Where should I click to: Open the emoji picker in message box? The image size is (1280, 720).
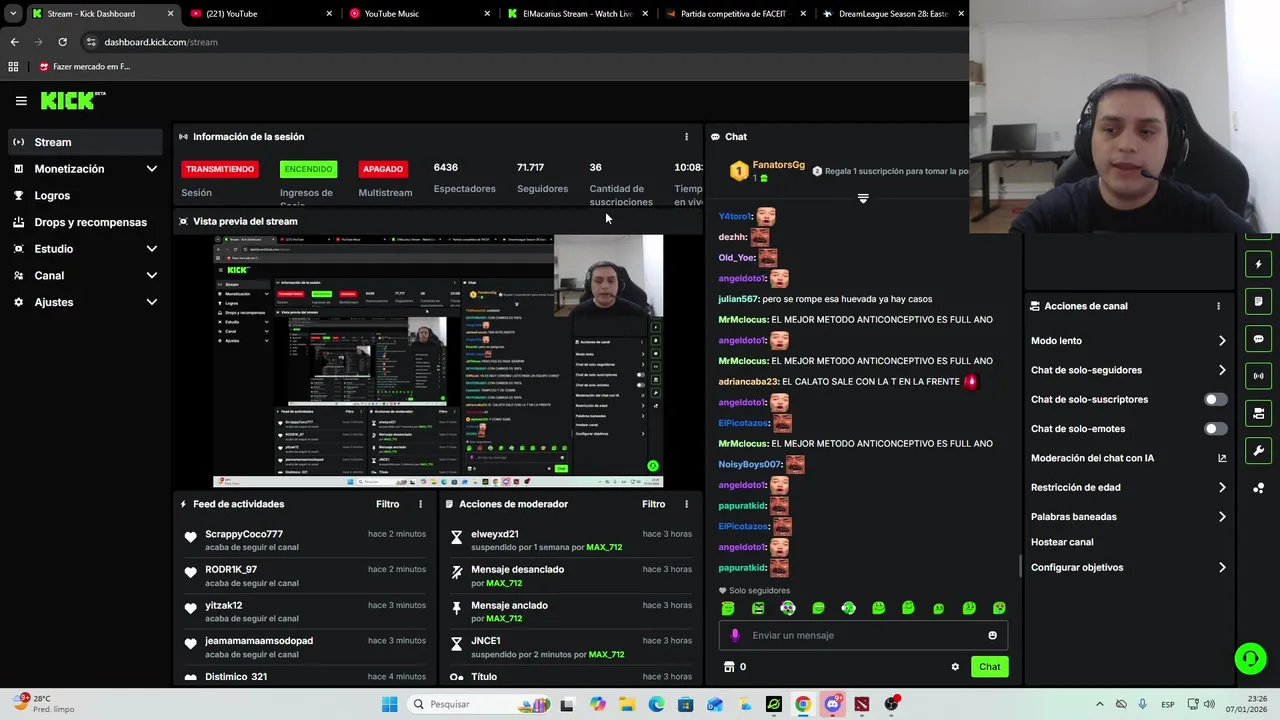click(992, 635)
